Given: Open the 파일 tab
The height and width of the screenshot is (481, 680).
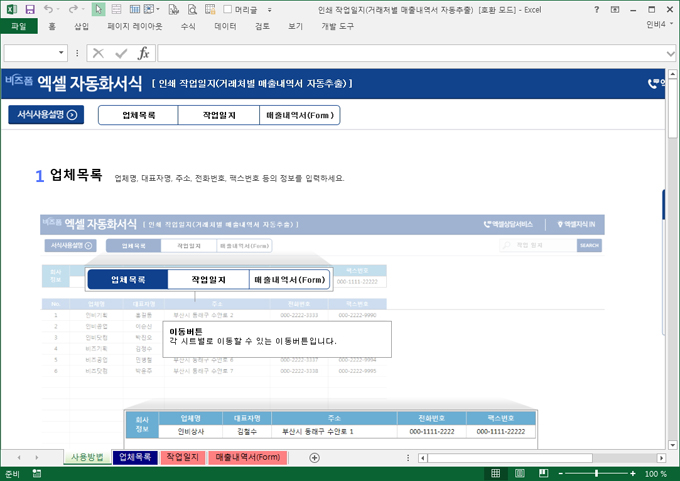Looking at the screenshot, I should point(19,26).
